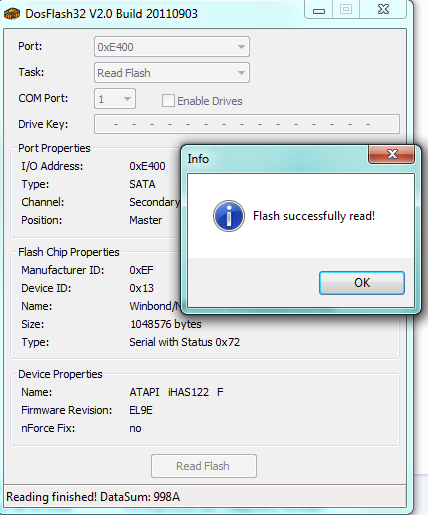Expand the COM Port dropdown
The image size is (428, 515).
115,99
